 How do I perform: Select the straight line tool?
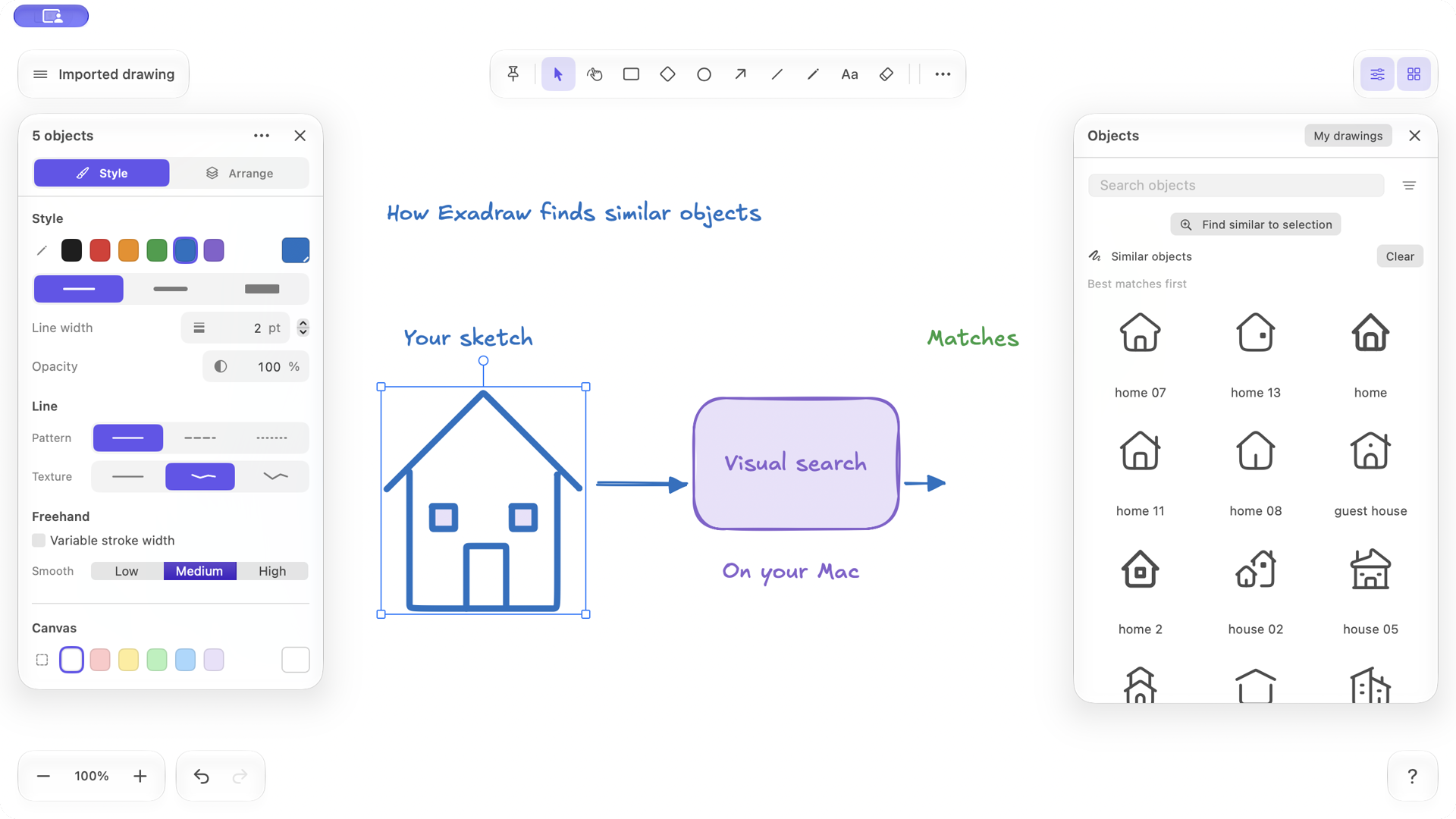pyautogui.click(x=777, y=74)
